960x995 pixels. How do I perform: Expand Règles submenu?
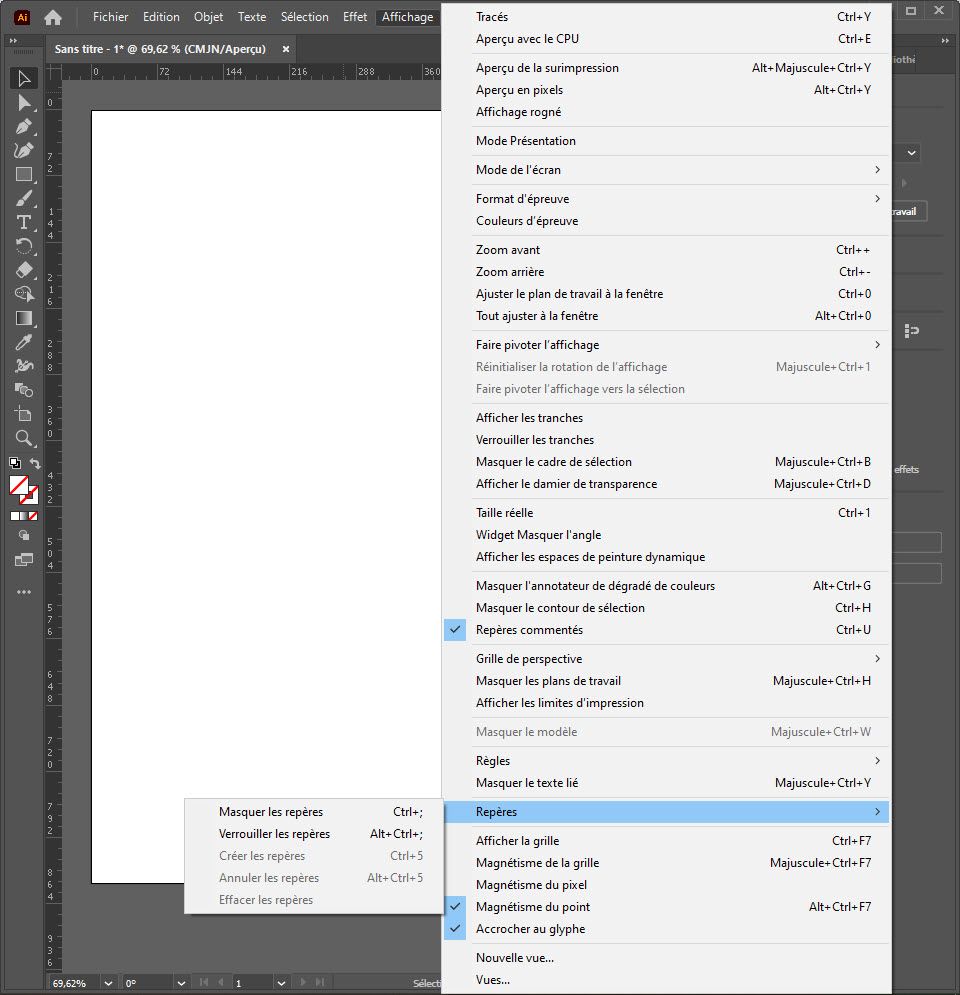[666, 761]
